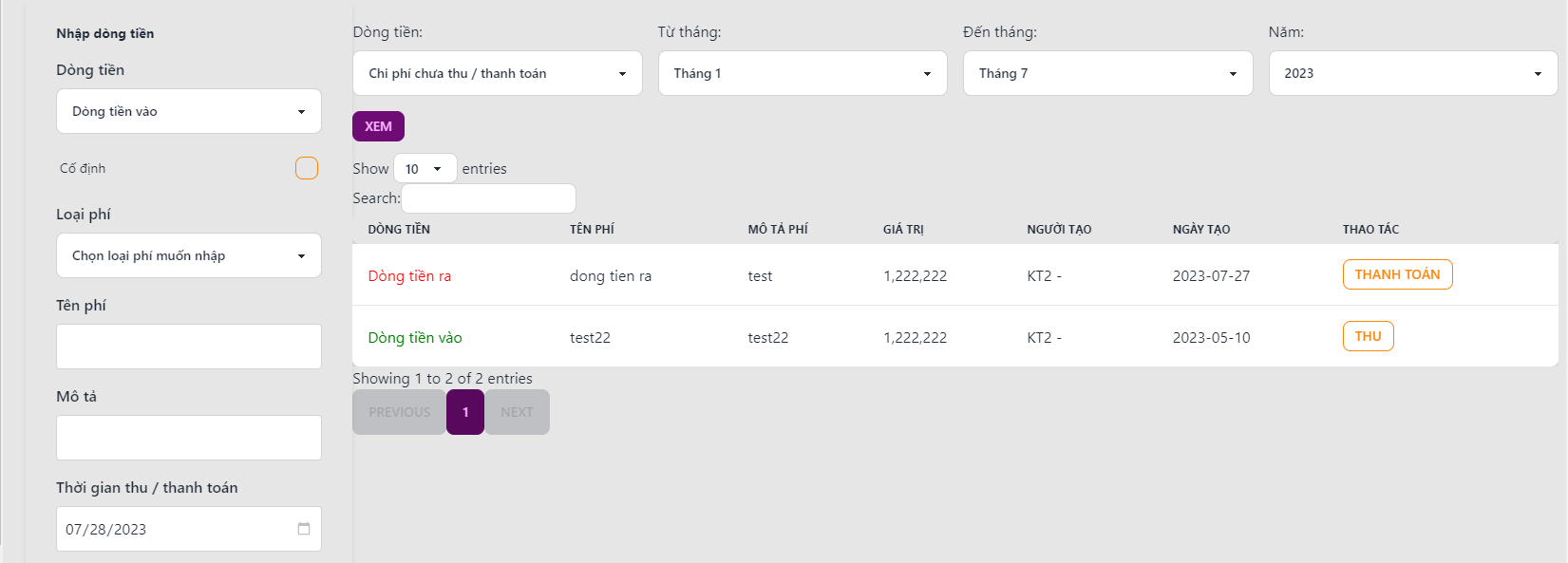Expand the Chọn loại phí muốn nhập dropdown
This screenshot has height=563, width=1568.
tap(189, 255)
